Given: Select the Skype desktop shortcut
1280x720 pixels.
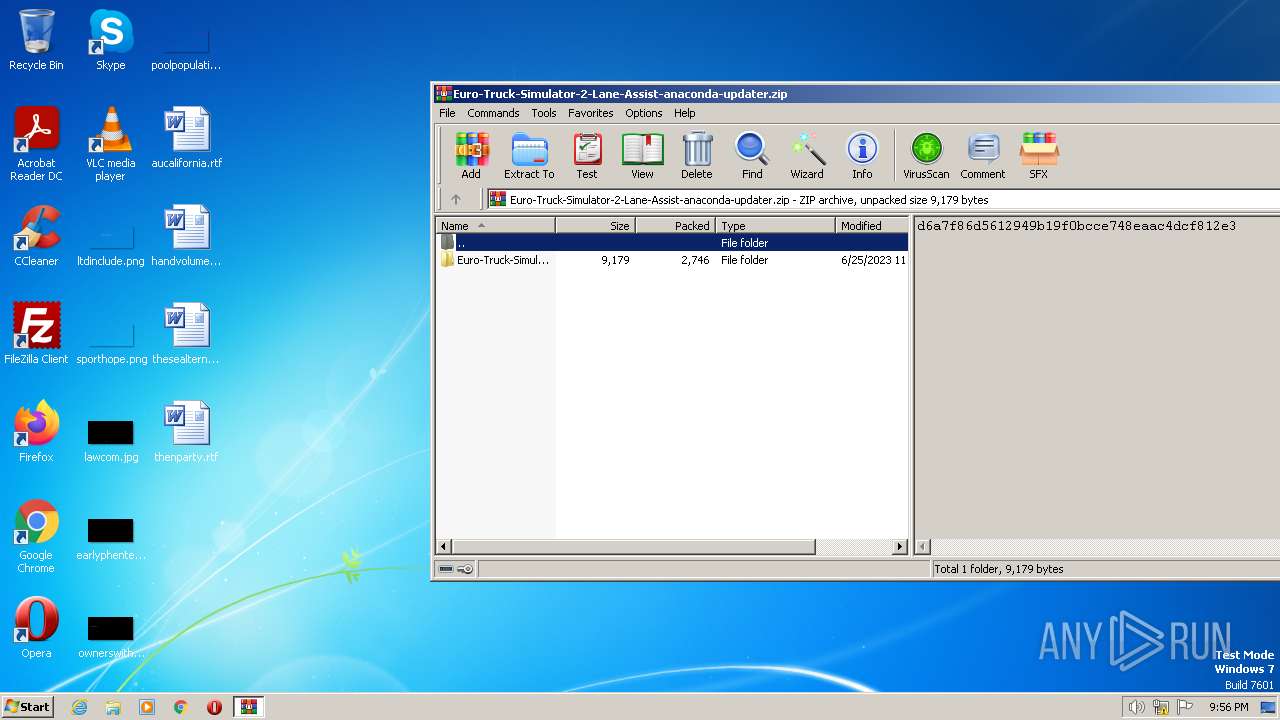Looking at the screenshot, I should point(110,40).
